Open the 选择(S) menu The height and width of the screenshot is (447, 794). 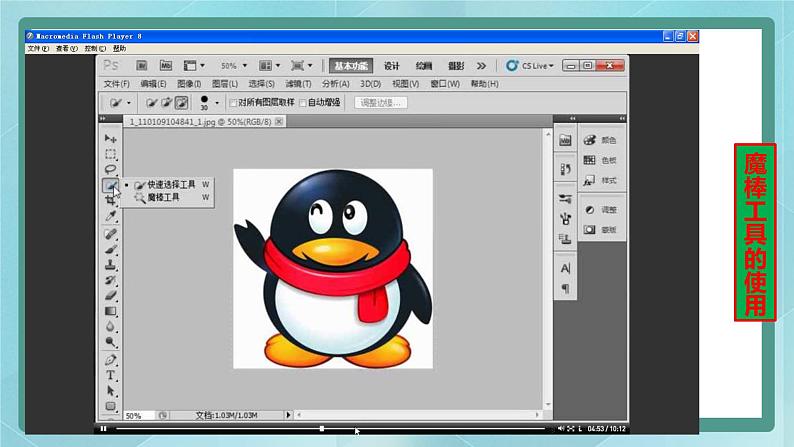point(261,84)
